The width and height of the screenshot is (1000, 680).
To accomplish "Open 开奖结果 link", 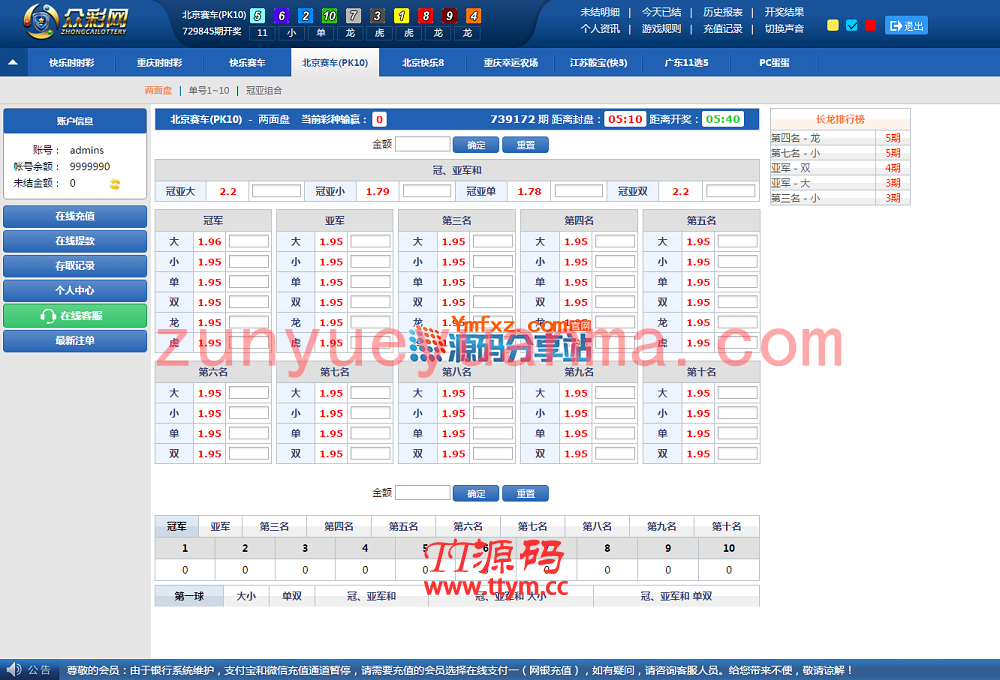I will pyautogui.click(x=784, y=12).
